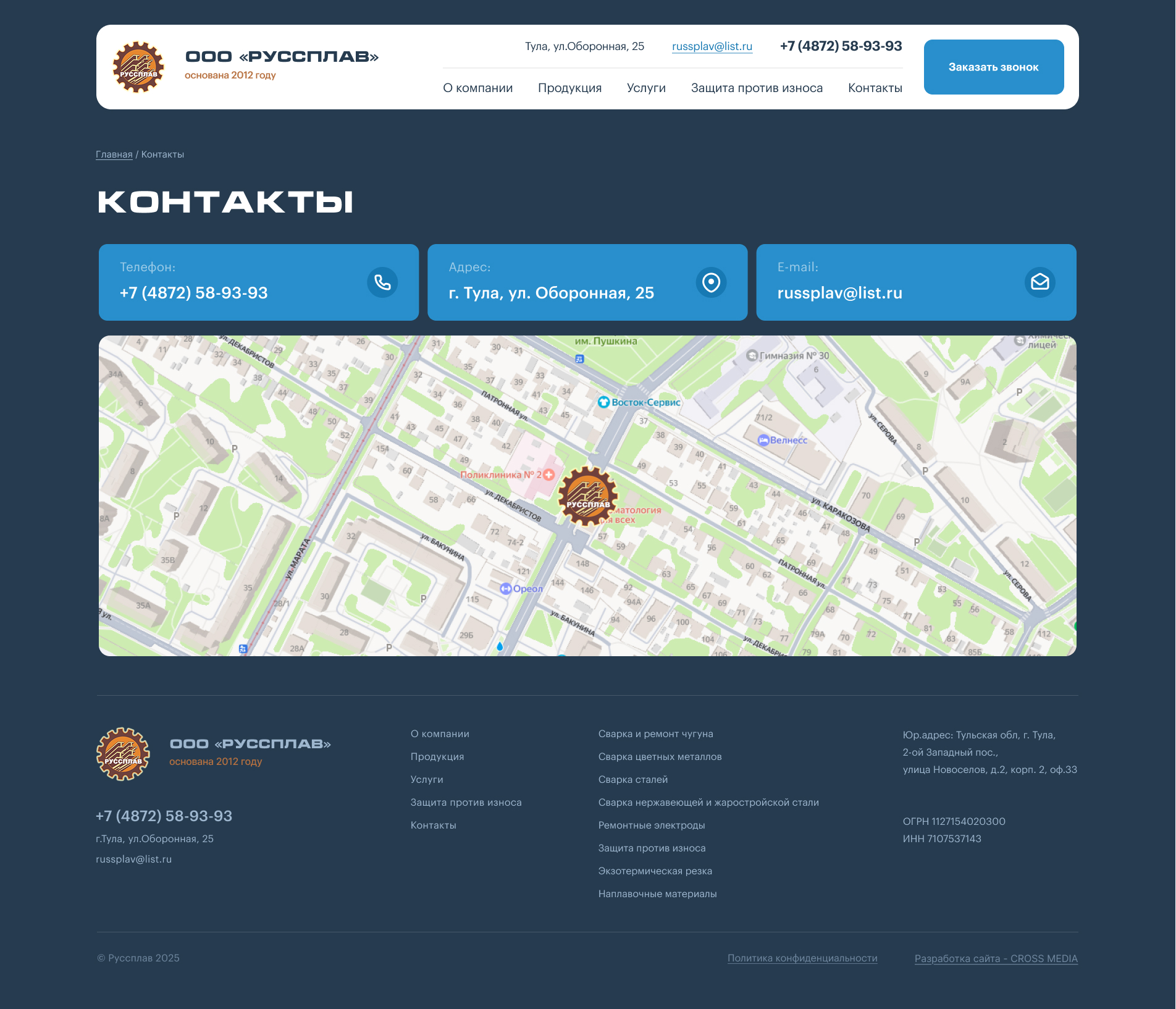The image size is (1176, 1009).
Task: Click footer Контакты link
Action: pyautogui.click(x=434, y=825)
